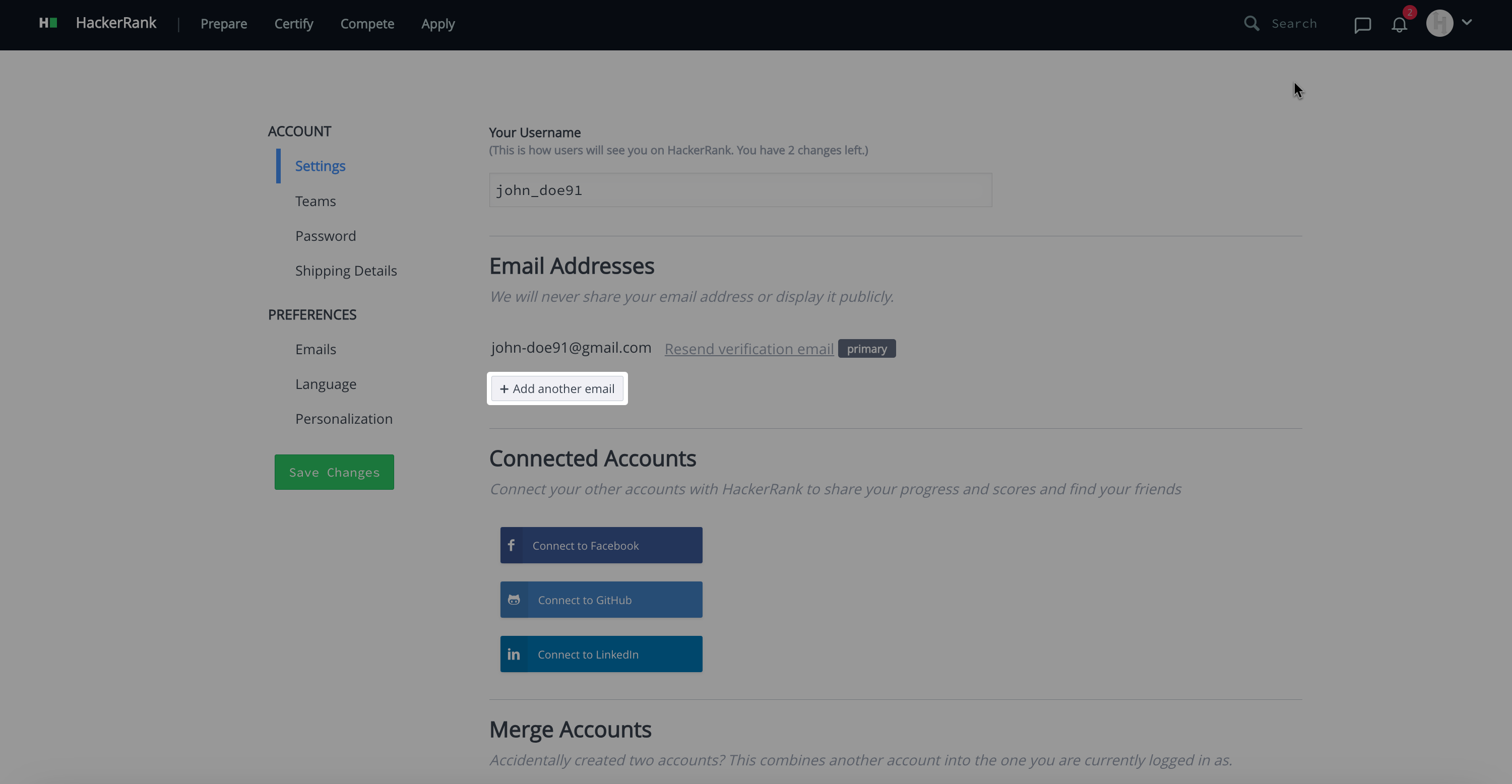Click the profile avatar picture
Screen dimensions: 1512x784
(x=1440, y=24)
